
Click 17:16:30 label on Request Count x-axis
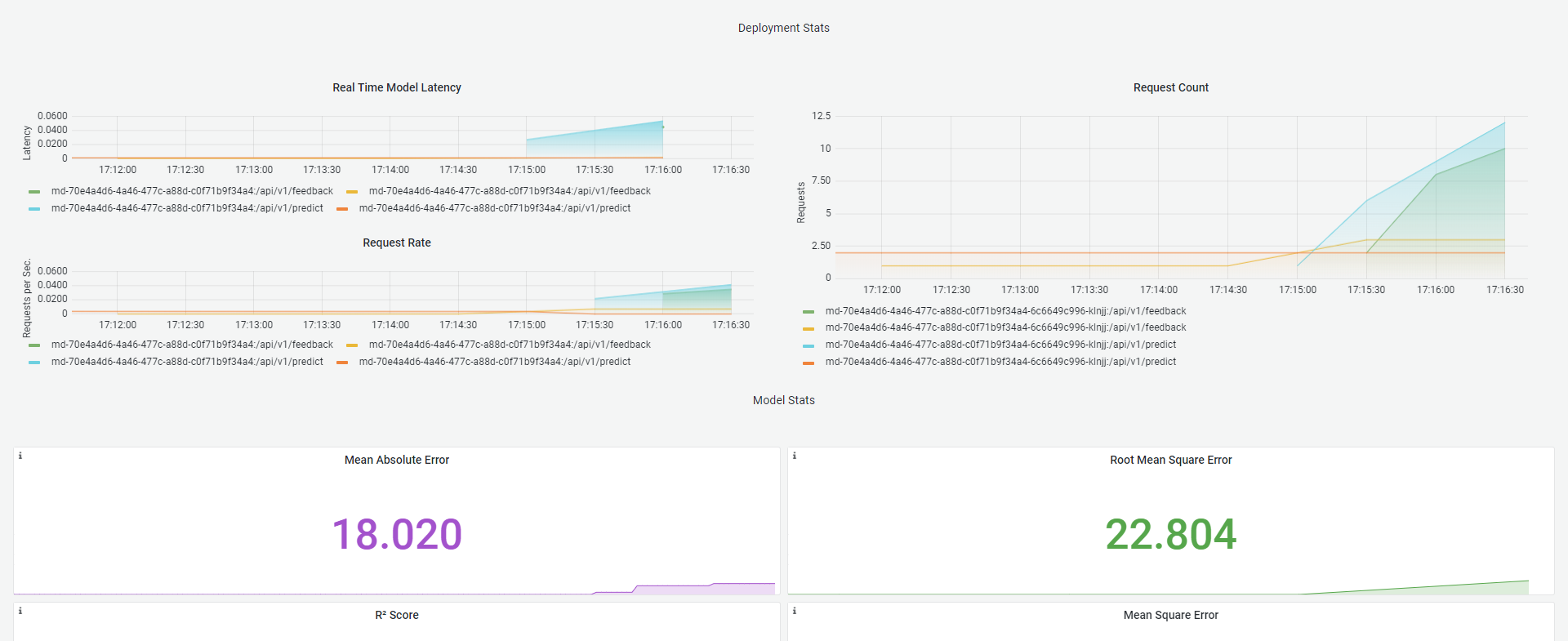coord(1505,290)
